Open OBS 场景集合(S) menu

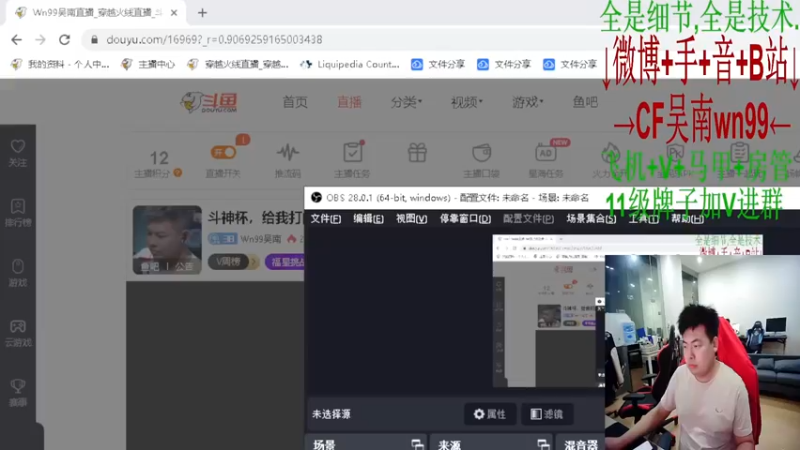coord(591,218)
